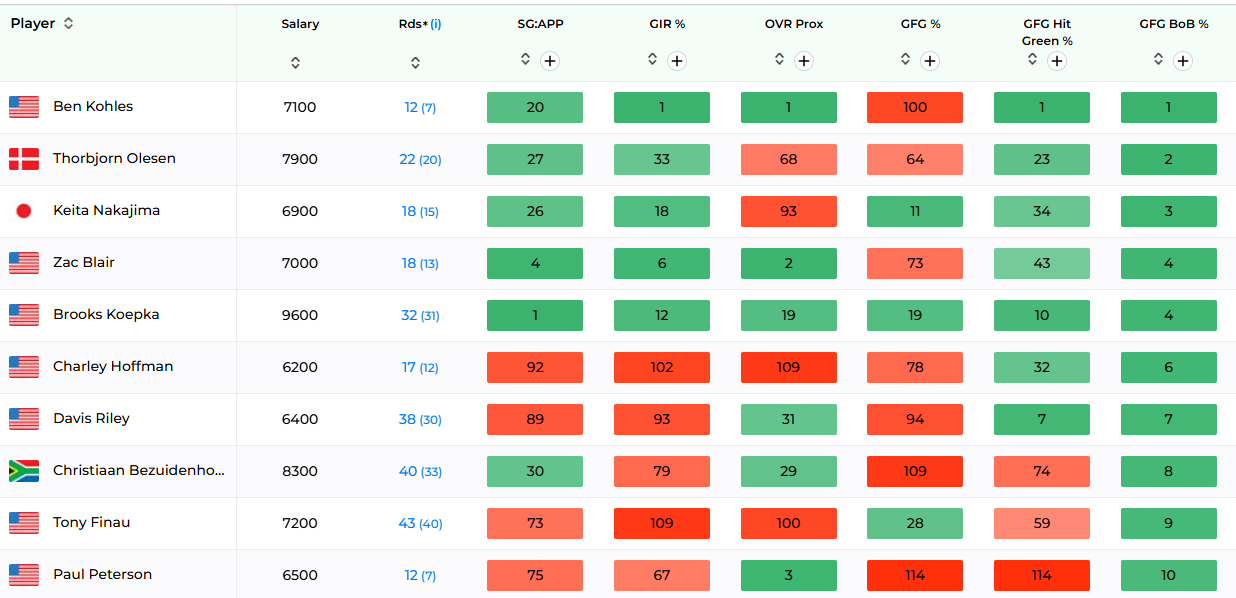This screenshot has height=598, width=1236.
Task: Click the South Africa flag beside Christiaan Bezuidenhout
Action: tap(24, 471)
